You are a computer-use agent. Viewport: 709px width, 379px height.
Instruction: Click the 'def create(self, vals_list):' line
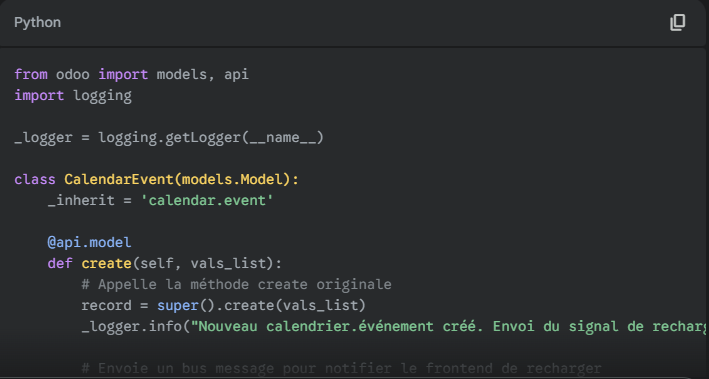pyautogui.click(x=165, y=263)
